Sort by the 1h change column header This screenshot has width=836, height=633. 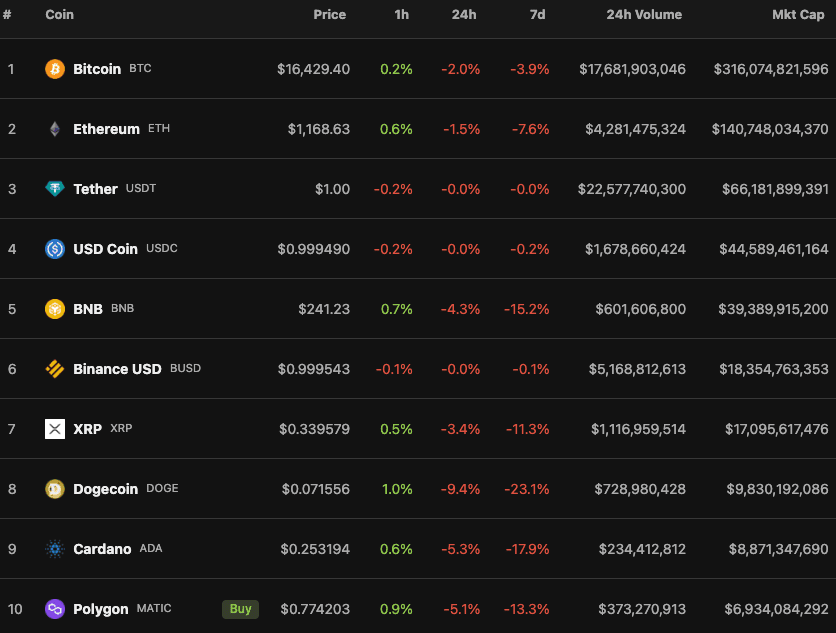pyautogui.click(x=401, y=15)
